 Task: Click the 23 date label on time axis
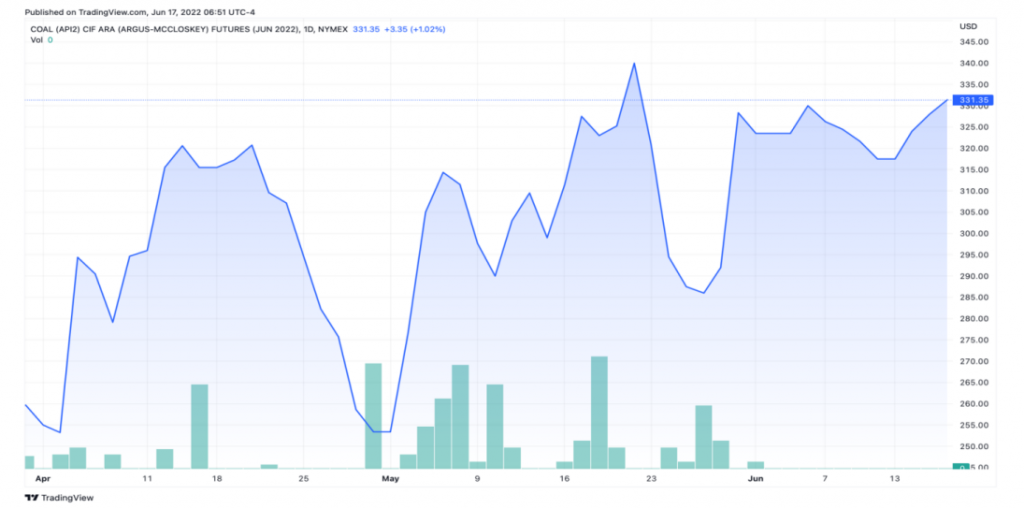pos(651,479)
